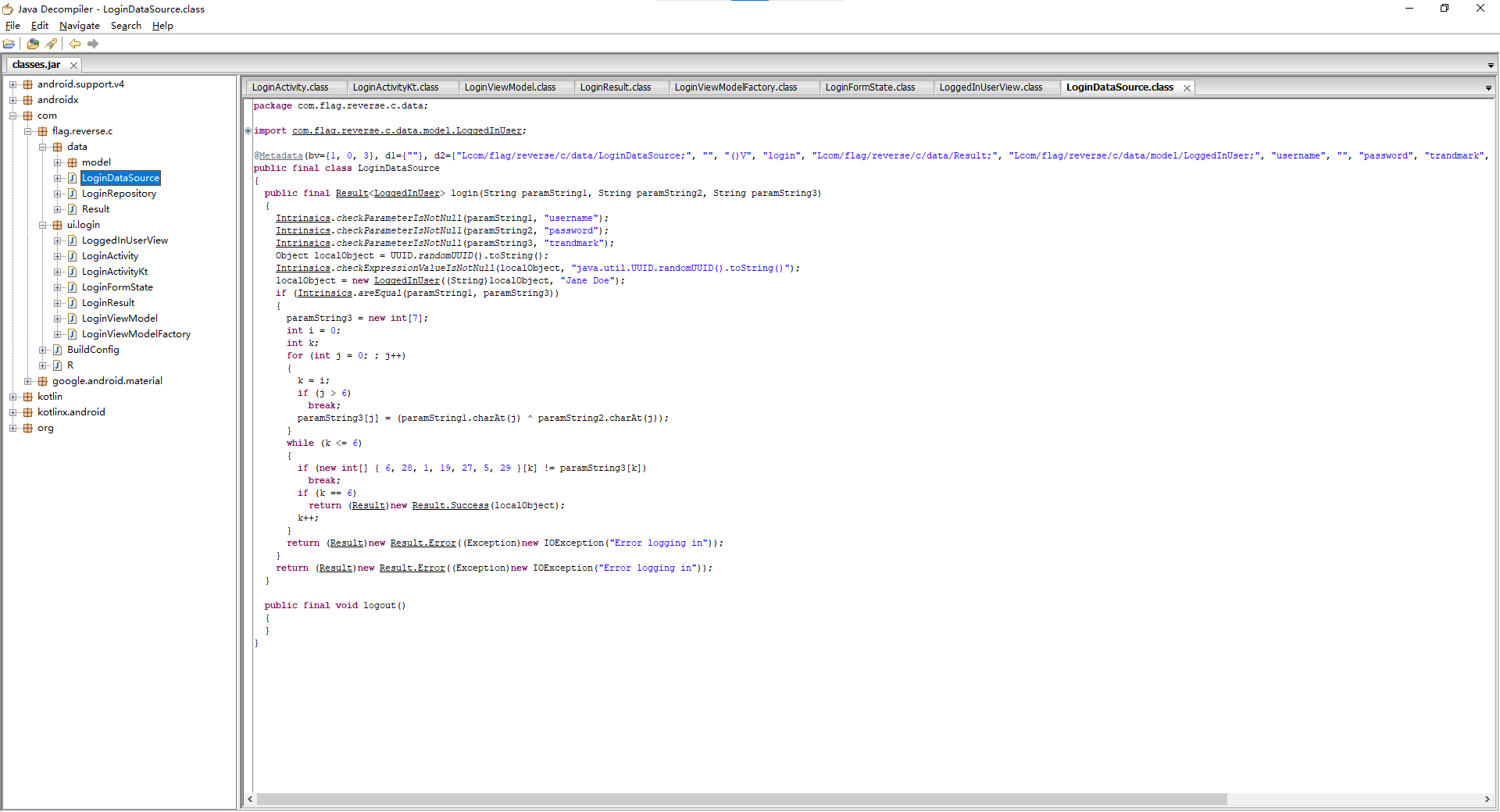The height and width of the screenshot is (812, 1500).
Task: Open the classes.jar panel tab list dropdown
Action: pos(1491,66)
